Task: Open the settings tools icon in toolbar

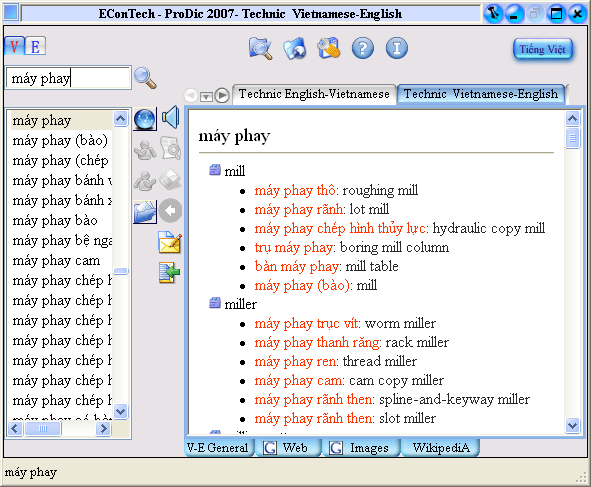Action: click(x=329, y=48)
